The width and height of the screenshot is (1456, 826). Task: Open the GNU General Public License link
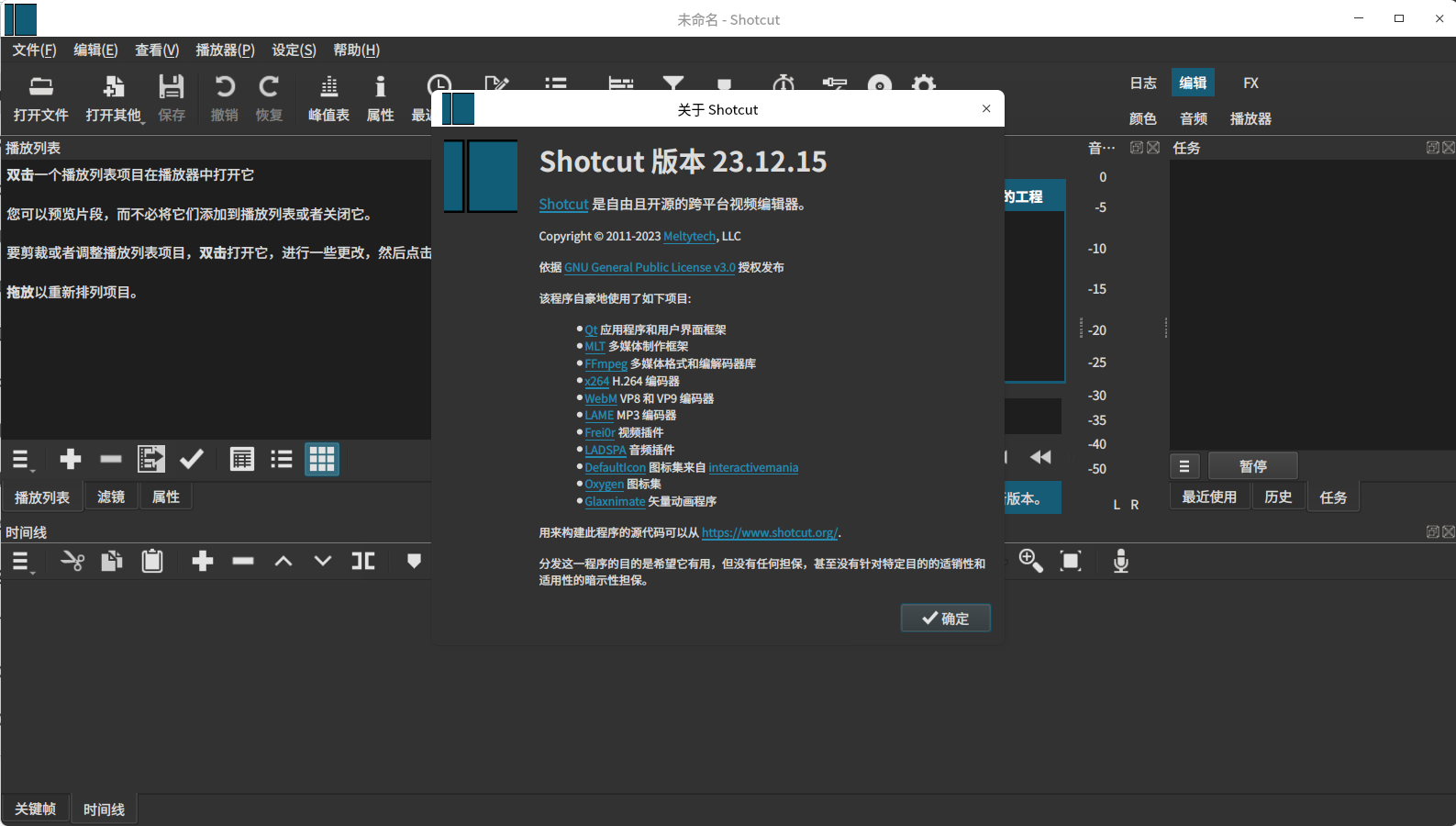pos(650,267)
